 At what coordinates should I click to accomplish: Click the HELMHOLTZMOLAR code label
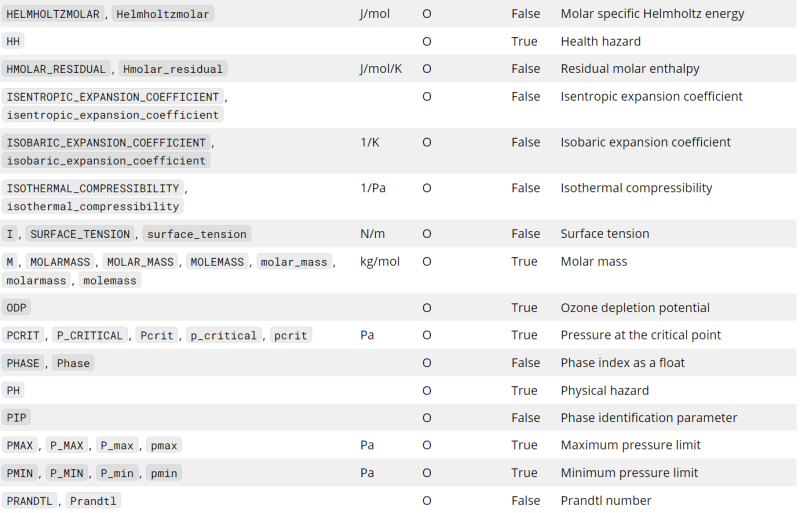(x=52, y=15)
